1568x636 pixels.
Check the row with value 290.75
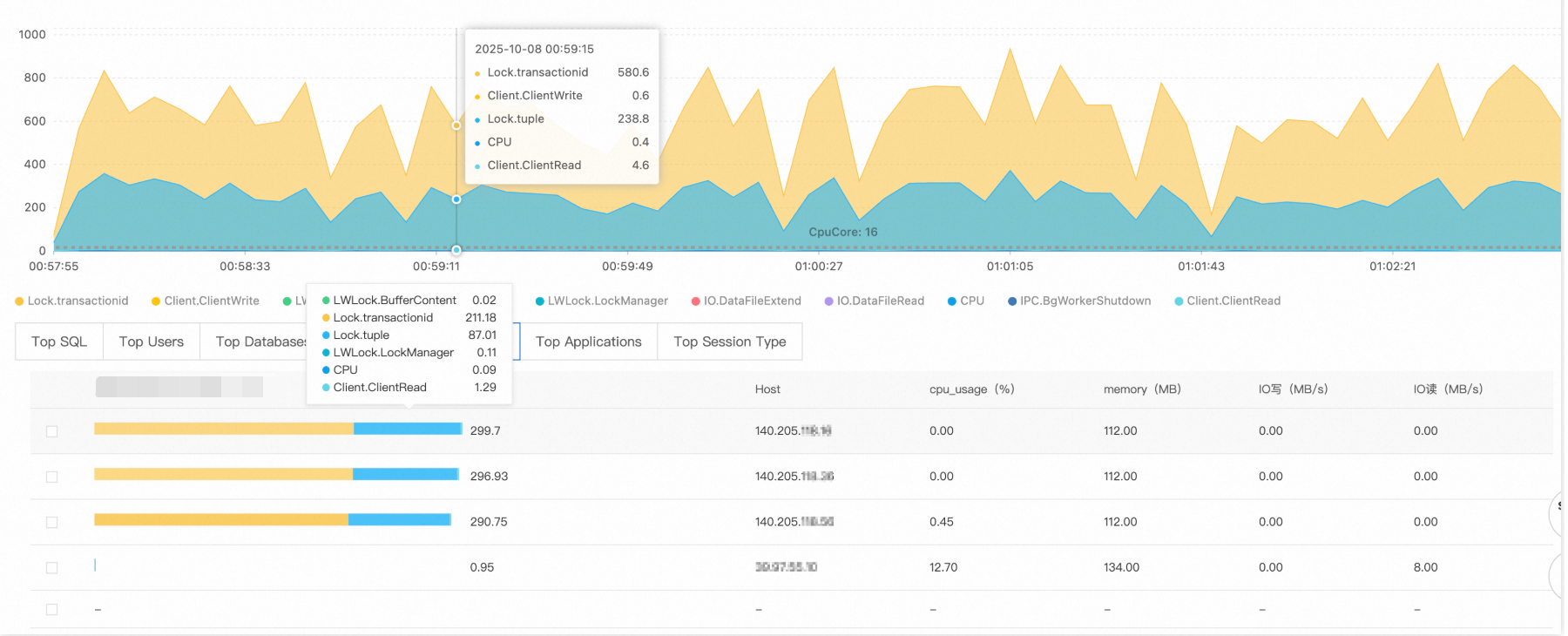tap(52, 522)
